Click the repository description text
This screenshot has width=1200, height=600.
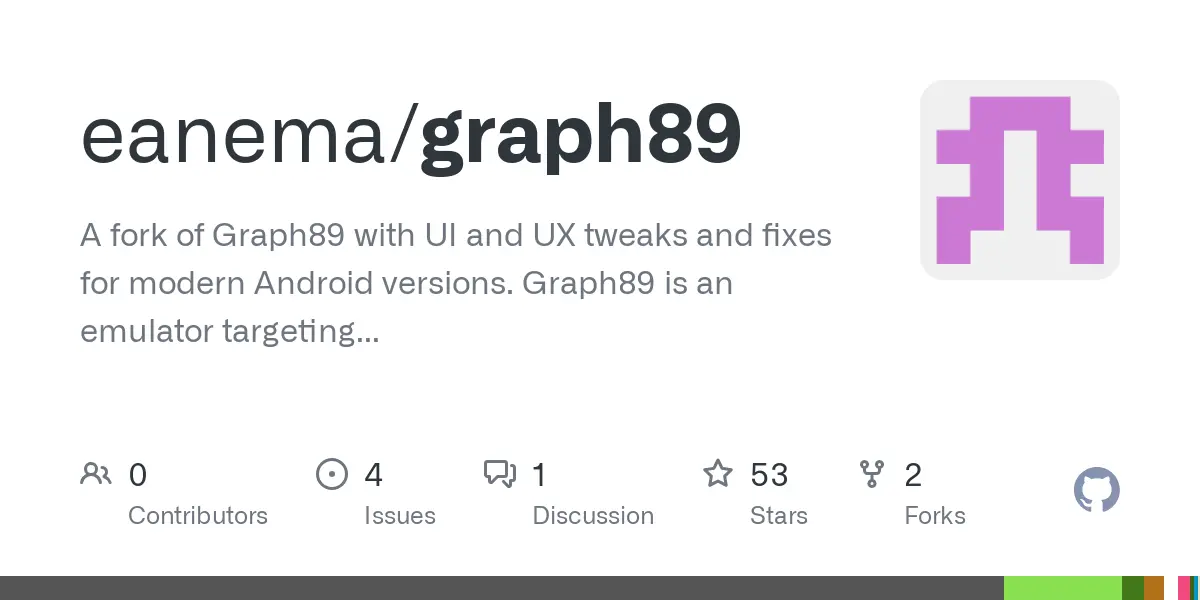(456, 284)
